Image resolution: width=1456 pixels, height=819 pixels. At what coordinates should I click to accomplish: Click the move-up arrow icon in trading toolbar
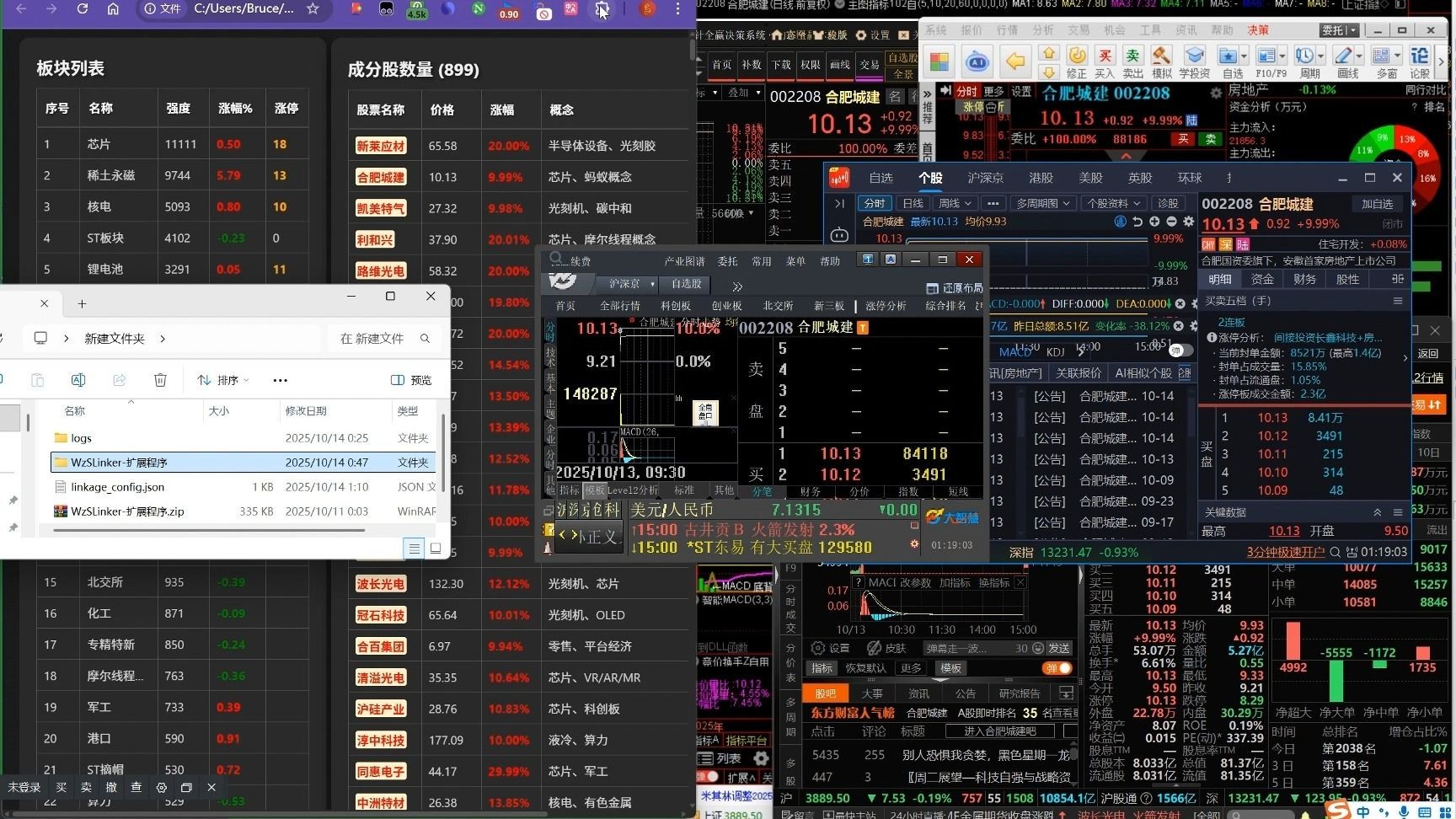click(1049, 53)
